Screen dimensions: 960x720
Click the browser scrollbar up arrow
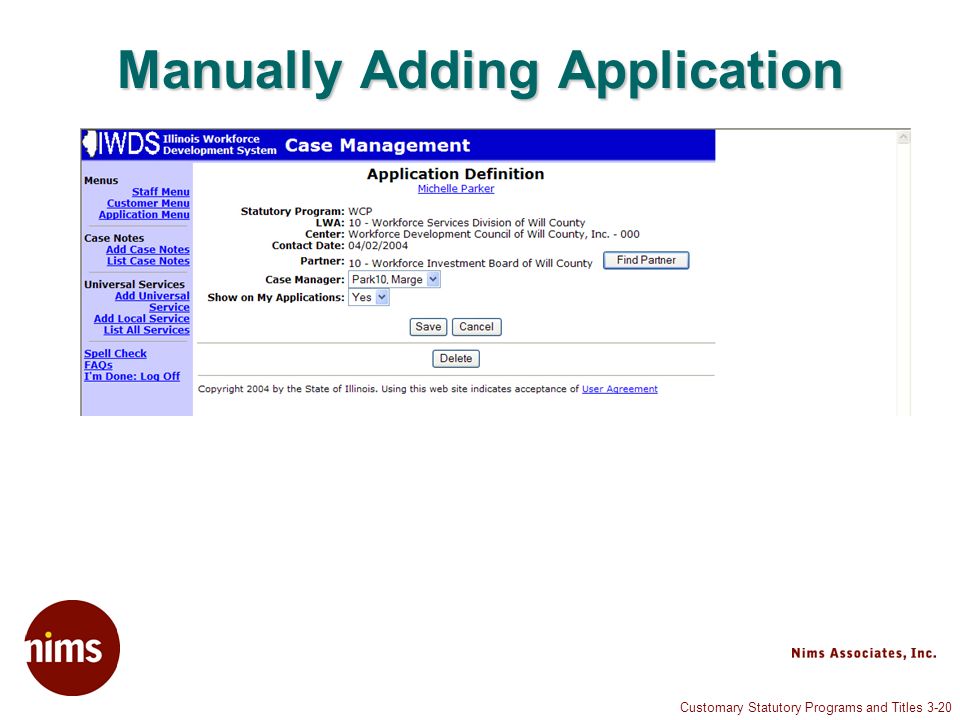coord(903,138)
